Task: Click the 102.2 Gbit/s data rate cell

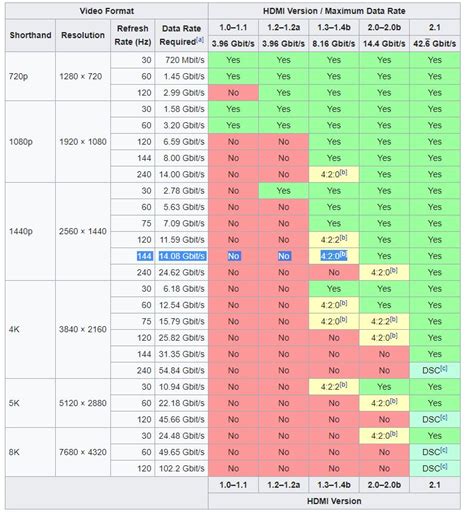Action: point(182,468)
